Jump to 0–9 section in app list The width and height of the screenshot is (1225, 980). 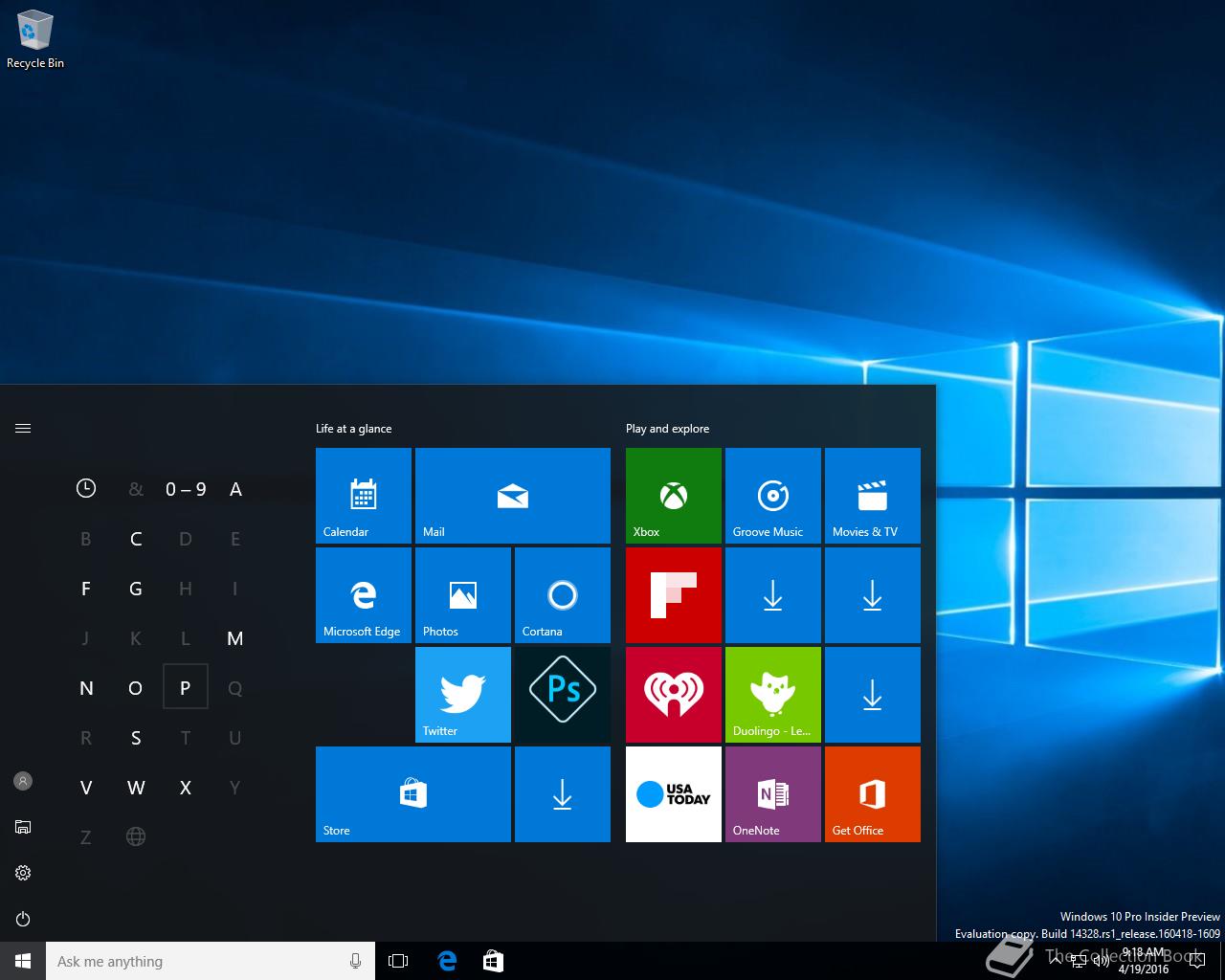186,489
